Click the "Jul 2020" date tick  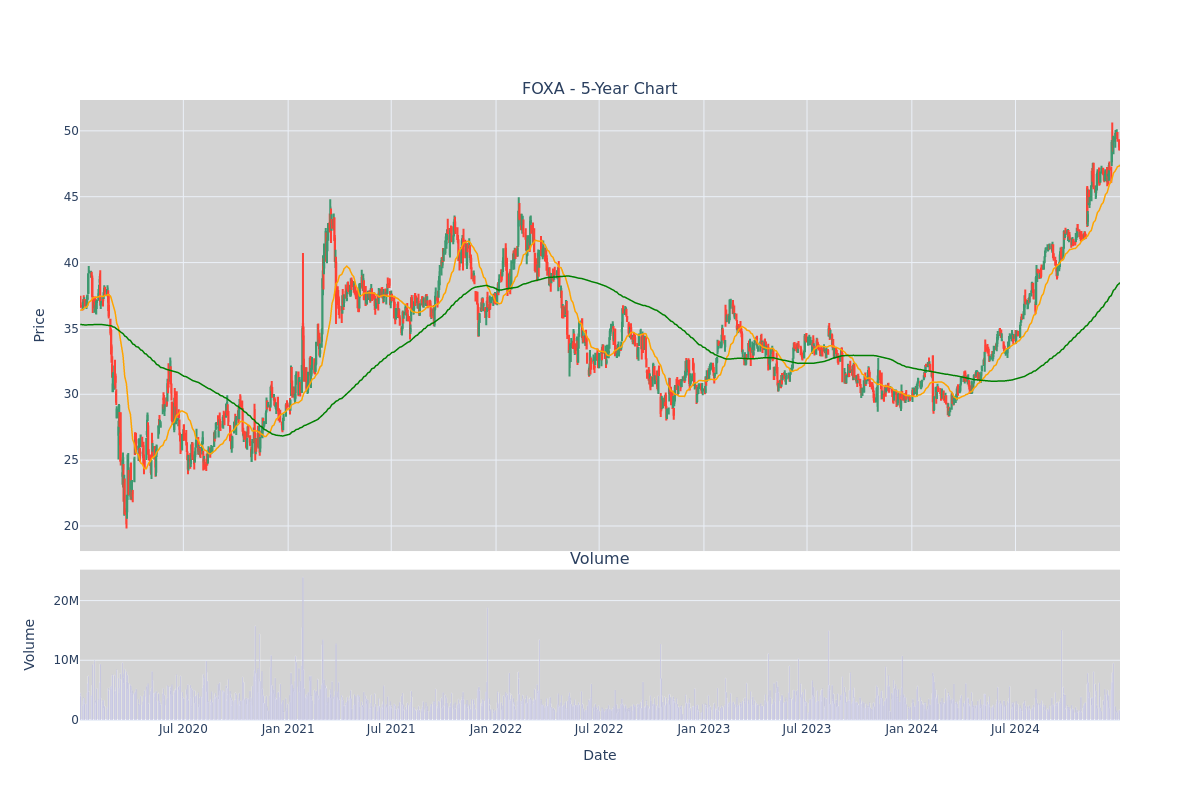tap(183, 729)
